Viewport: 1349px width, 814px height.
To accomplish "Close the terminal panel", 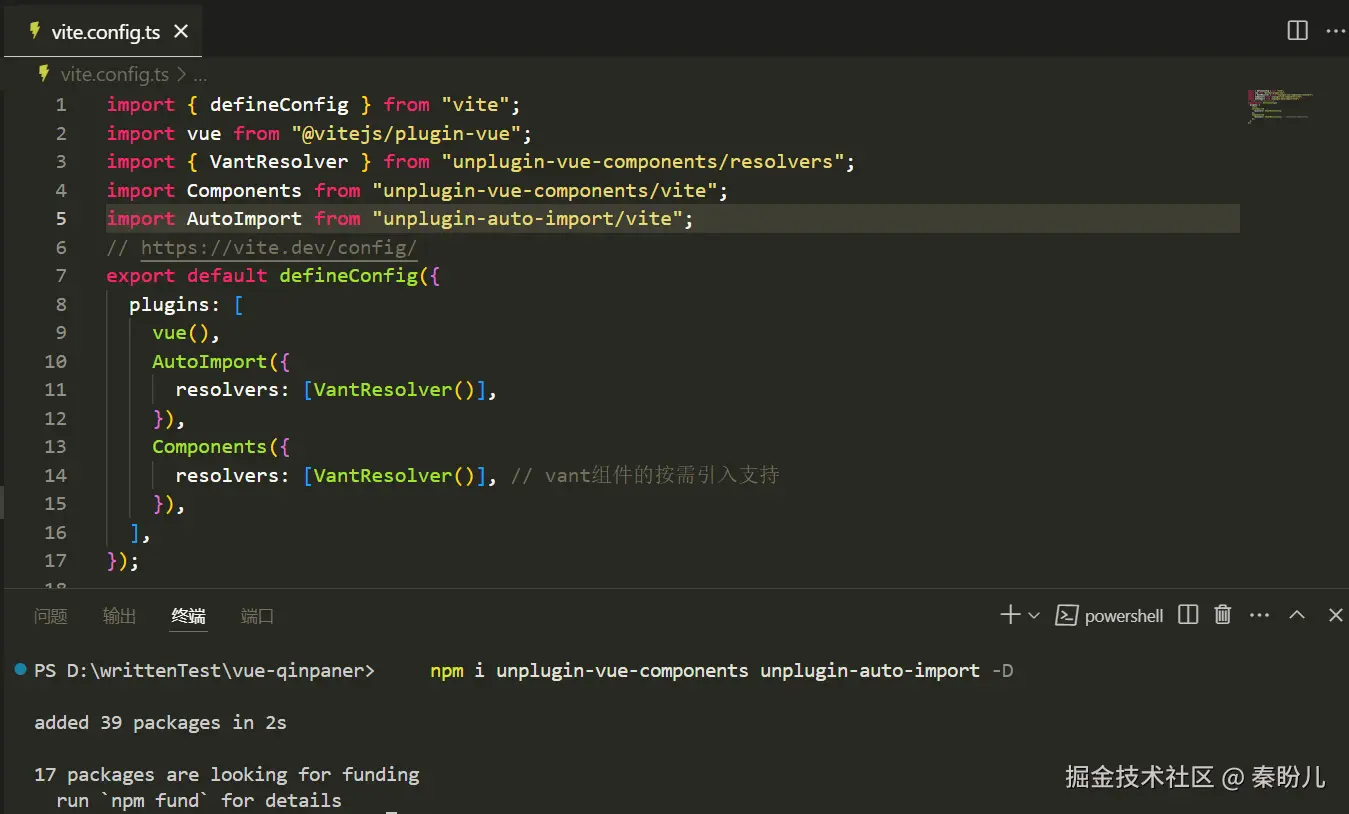I will pos(1335,615).
